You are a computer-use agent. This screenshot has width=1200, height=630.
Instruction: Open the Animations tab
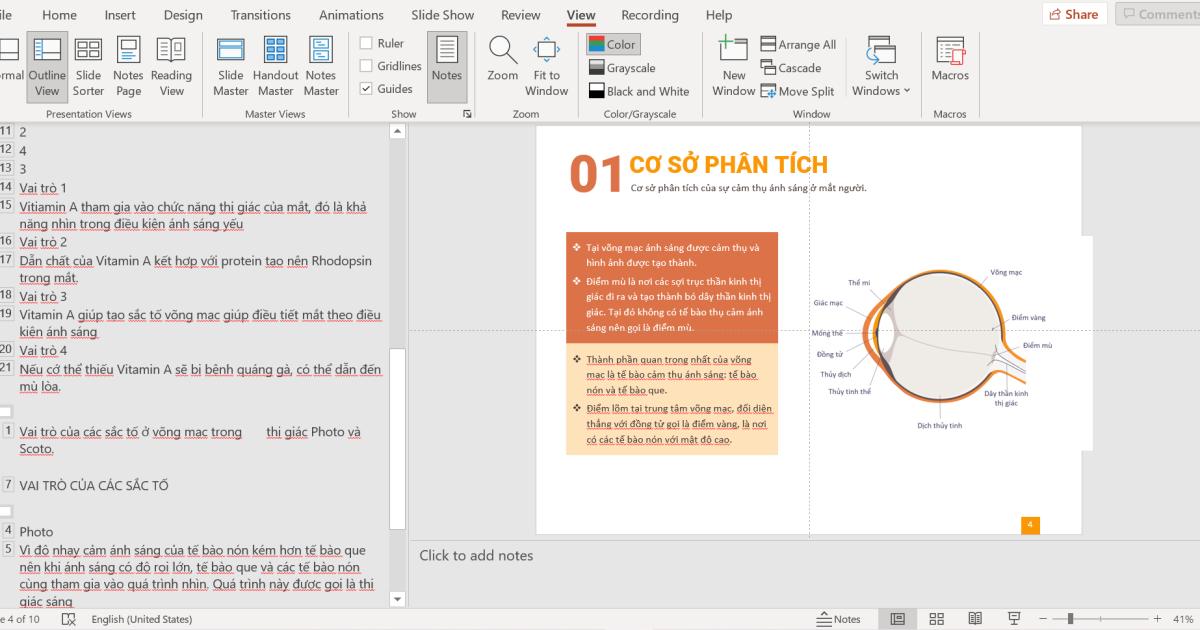tap(351, 15)
